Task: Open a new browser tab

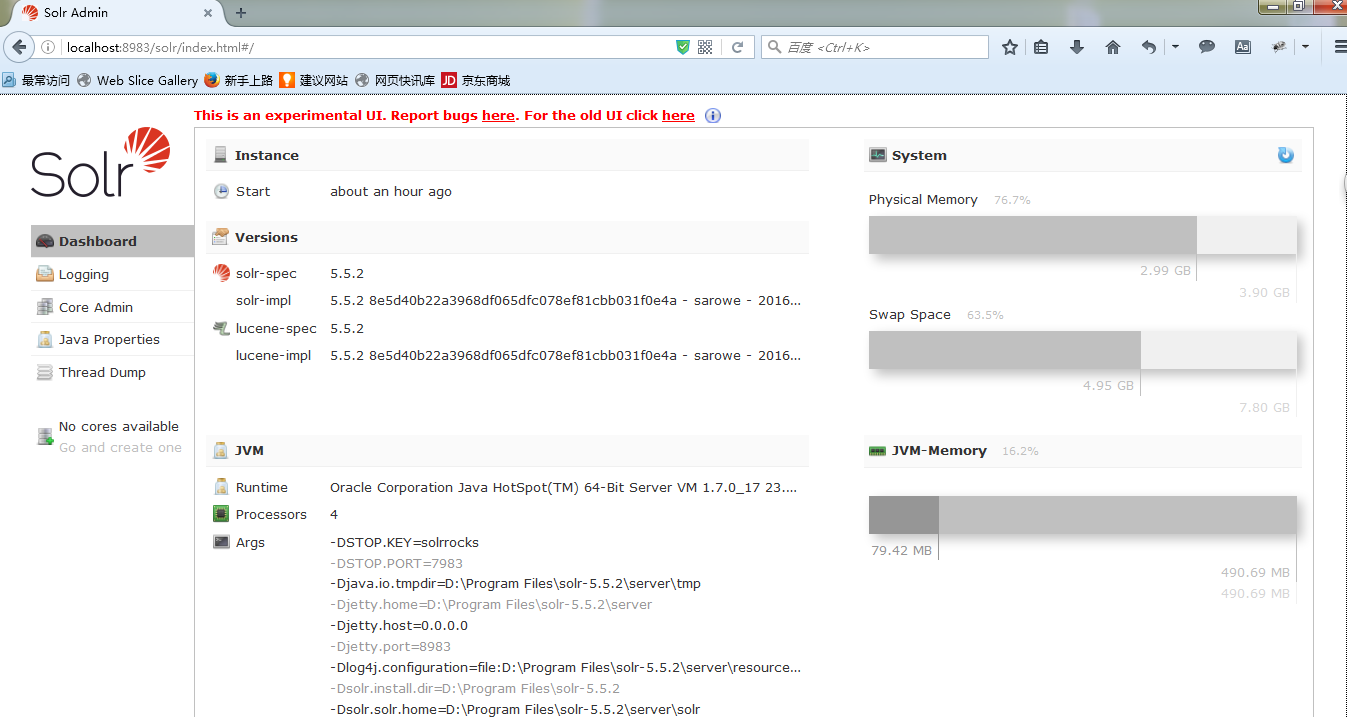Action: point(241,13)
